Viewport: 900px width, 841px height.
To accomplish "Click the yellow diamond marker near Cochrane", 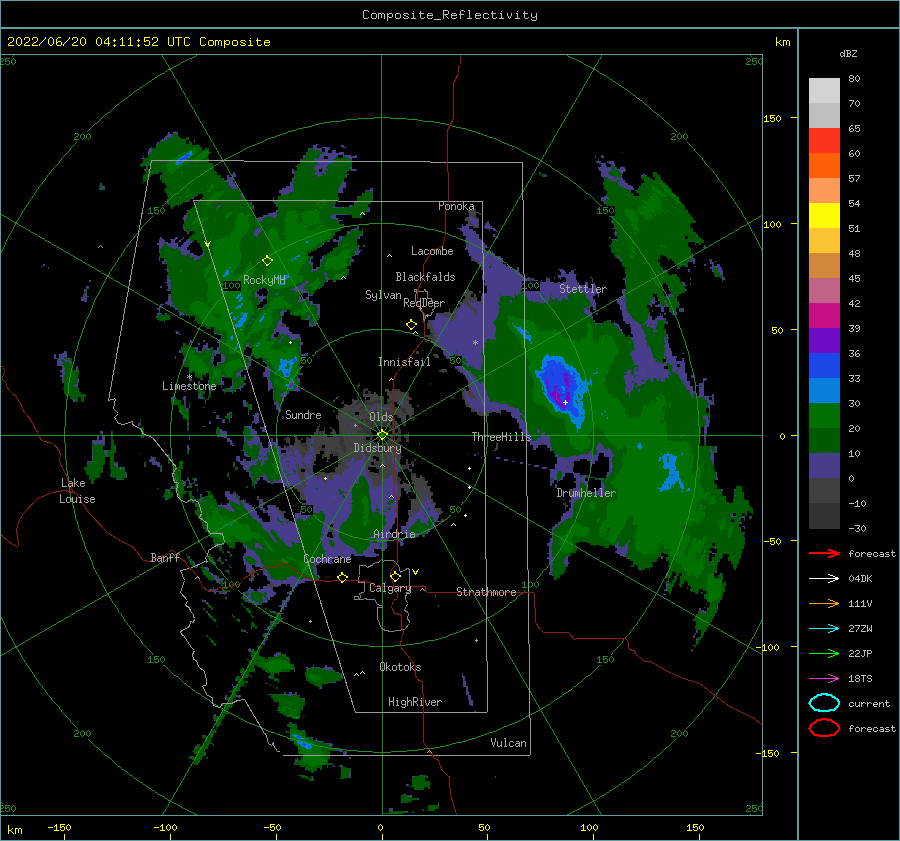I will coord(342,577).
